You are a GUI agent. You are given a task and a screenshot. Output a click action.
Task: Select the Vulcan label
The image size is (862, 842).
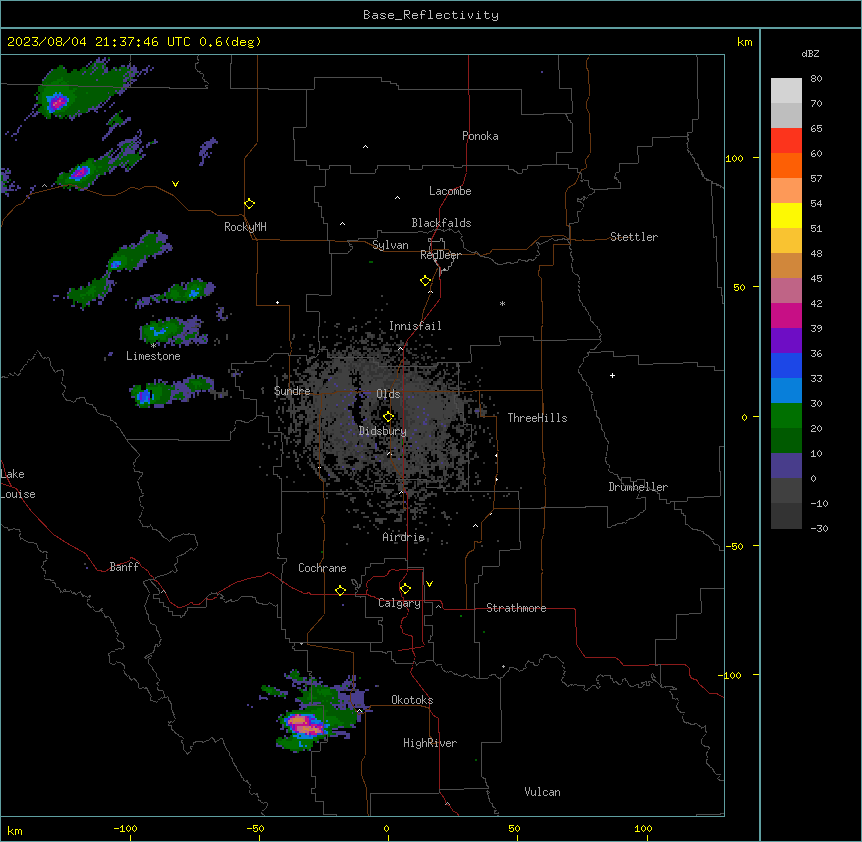[543, 792]
